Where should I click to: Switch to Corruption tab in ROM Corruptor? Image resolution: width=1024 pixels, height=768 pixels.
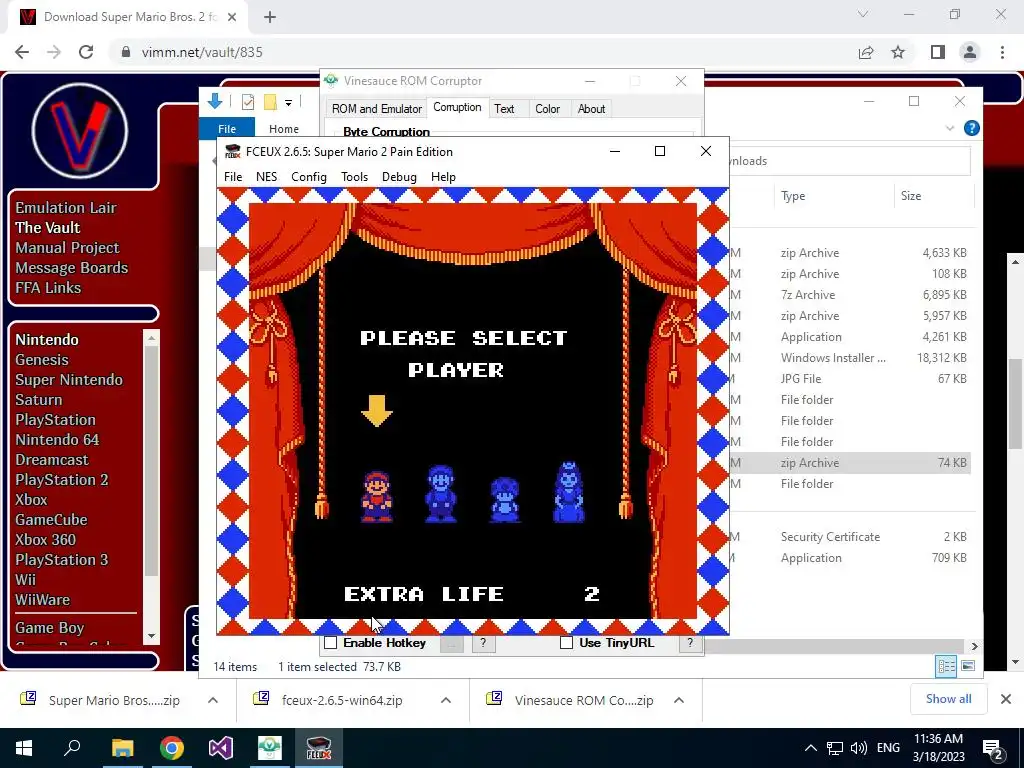coord(457,108)
